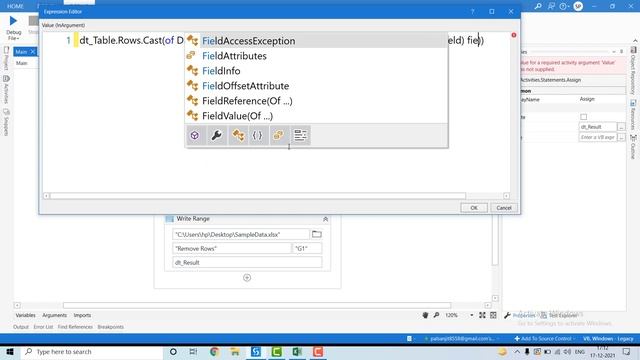Open the Test Explorer tab
The image size is (640, 360).
pyautogui.click(x=560, y=316)
